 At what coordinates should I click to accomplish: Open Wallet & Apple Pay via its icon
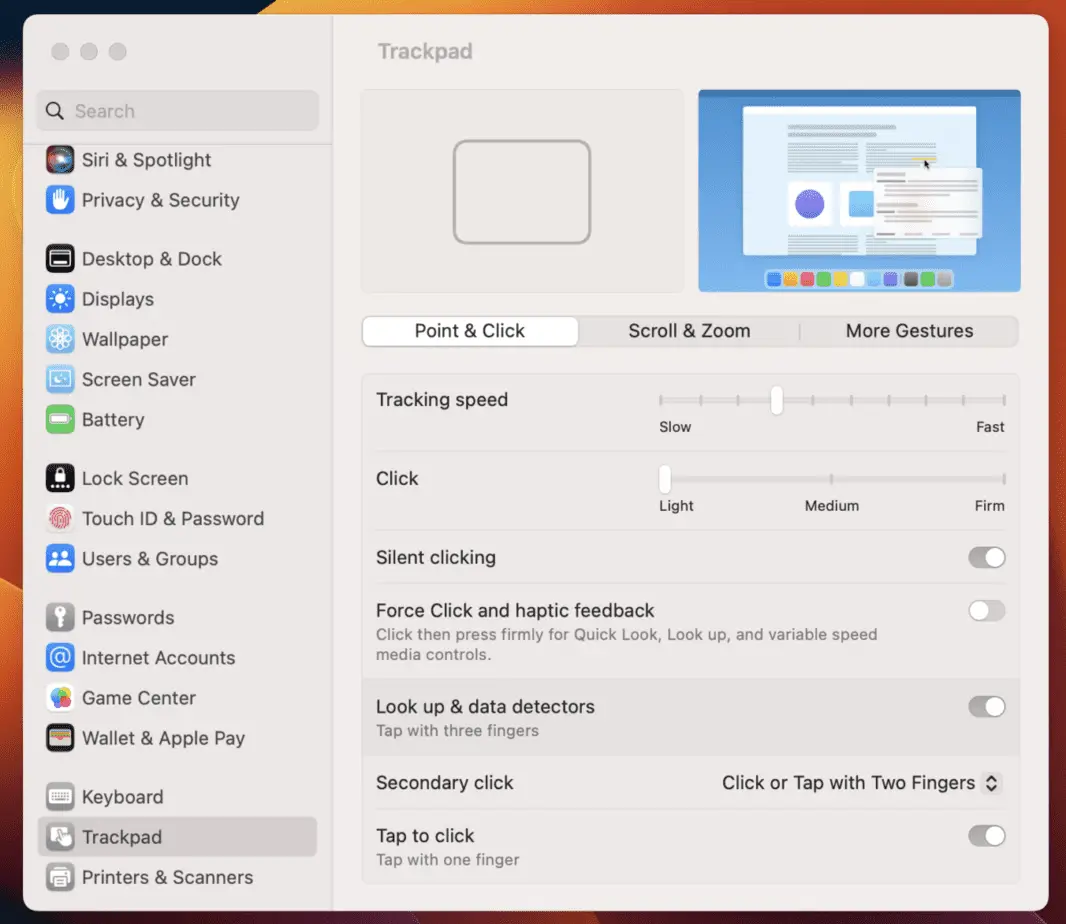59,738
